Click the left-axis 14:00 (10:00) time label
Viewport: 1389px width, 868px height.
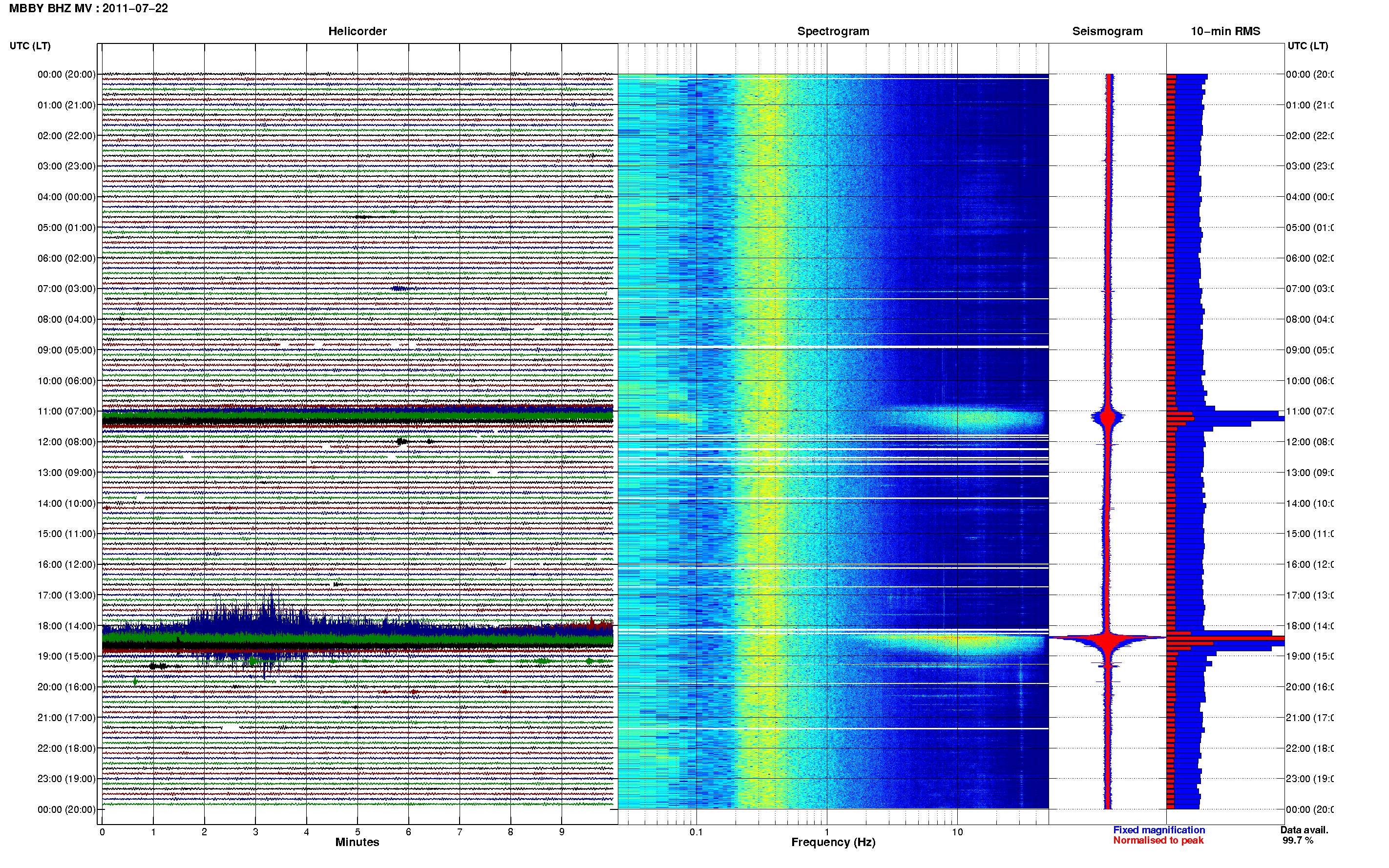click(x=66, y=503)
